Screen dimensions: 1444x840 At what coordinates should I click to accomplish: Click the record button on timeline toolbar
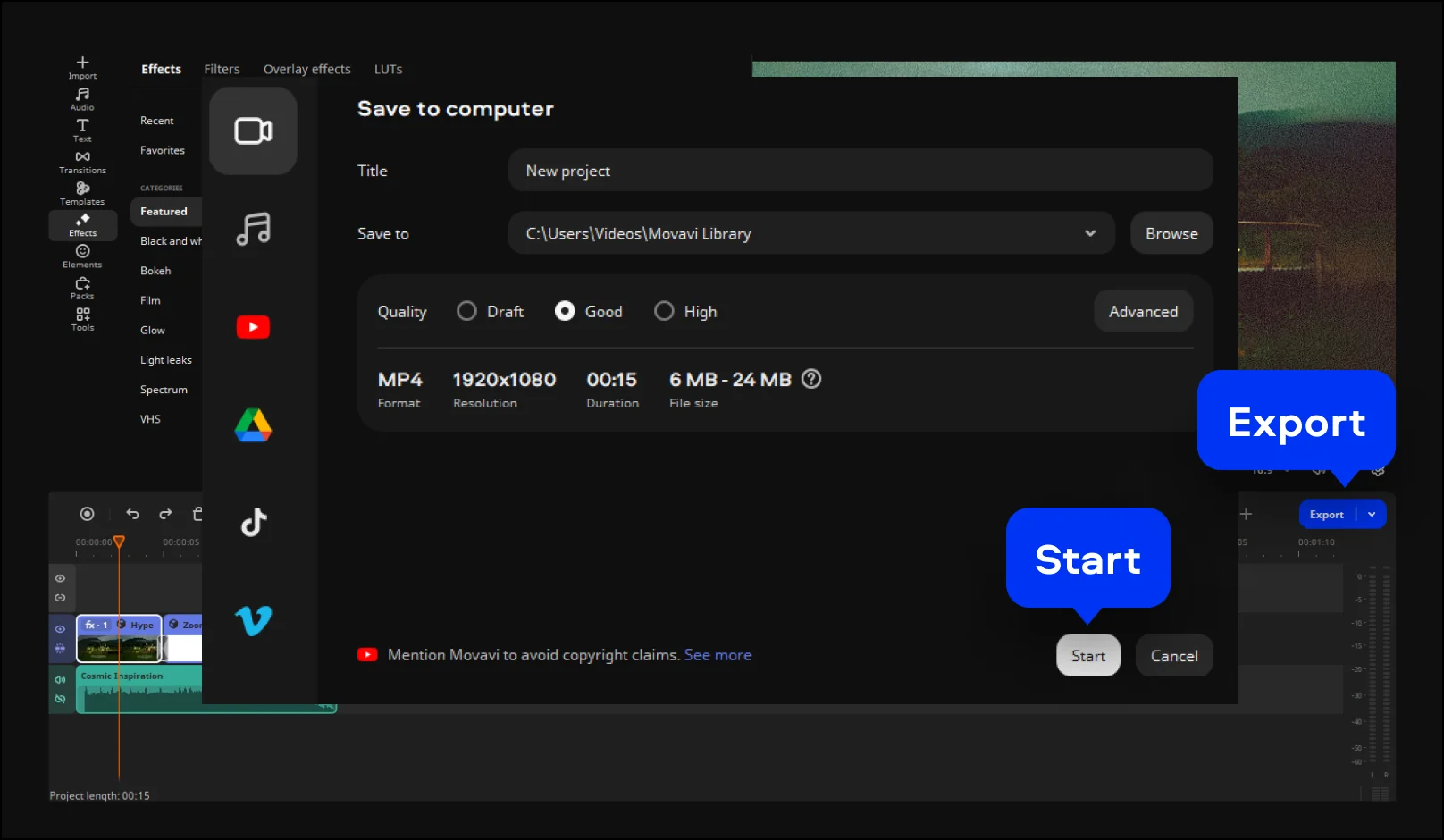(87, 514)
